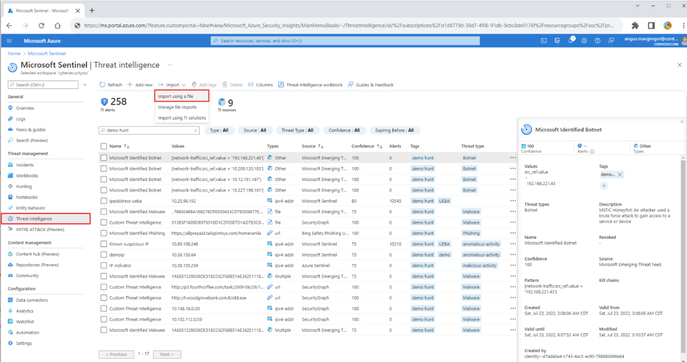Toggle the select-all checkbox in table header

103,146
